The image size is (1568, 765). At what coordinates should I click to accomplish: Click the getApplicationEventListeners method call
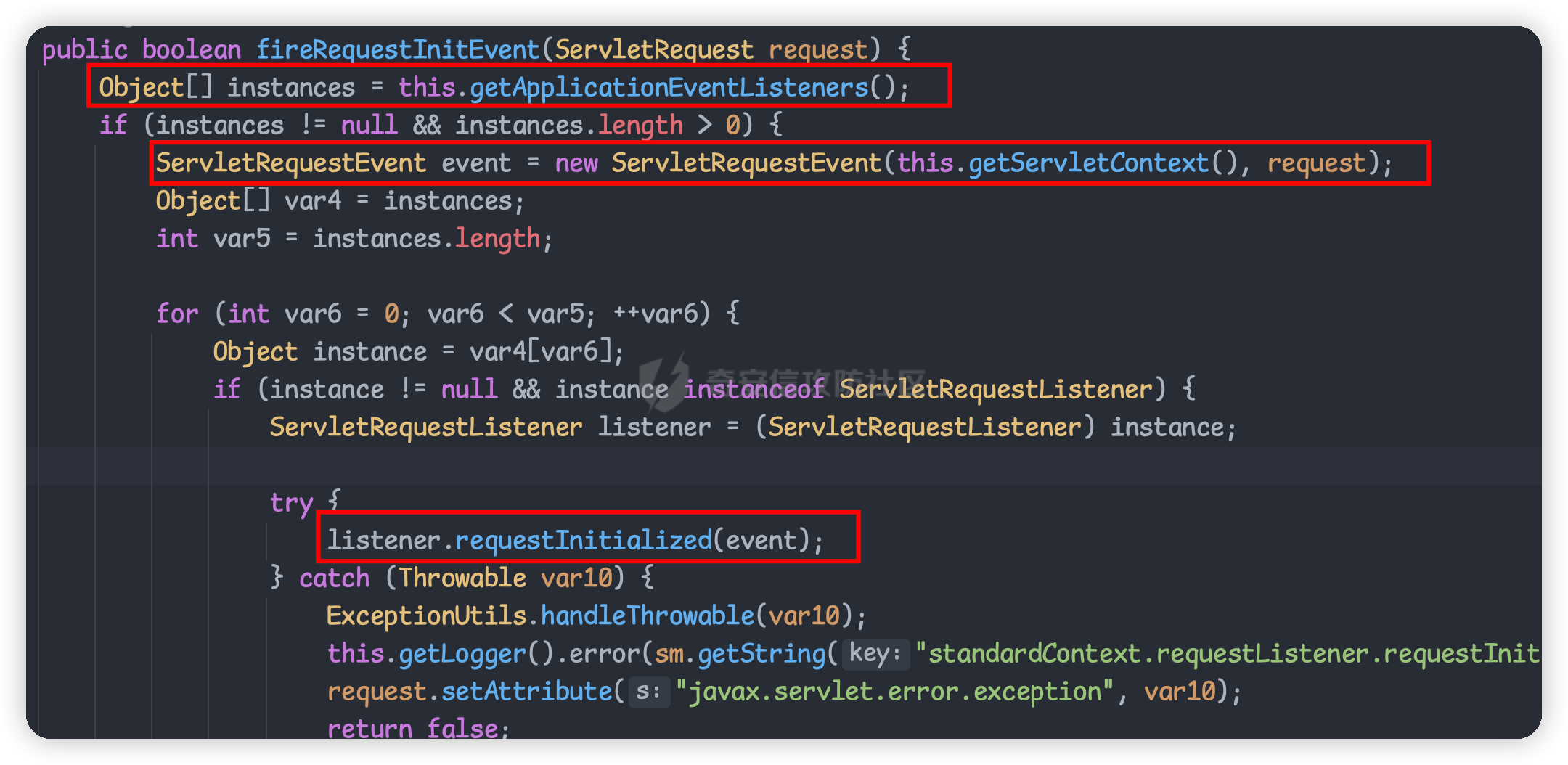[x=669, y=87]
